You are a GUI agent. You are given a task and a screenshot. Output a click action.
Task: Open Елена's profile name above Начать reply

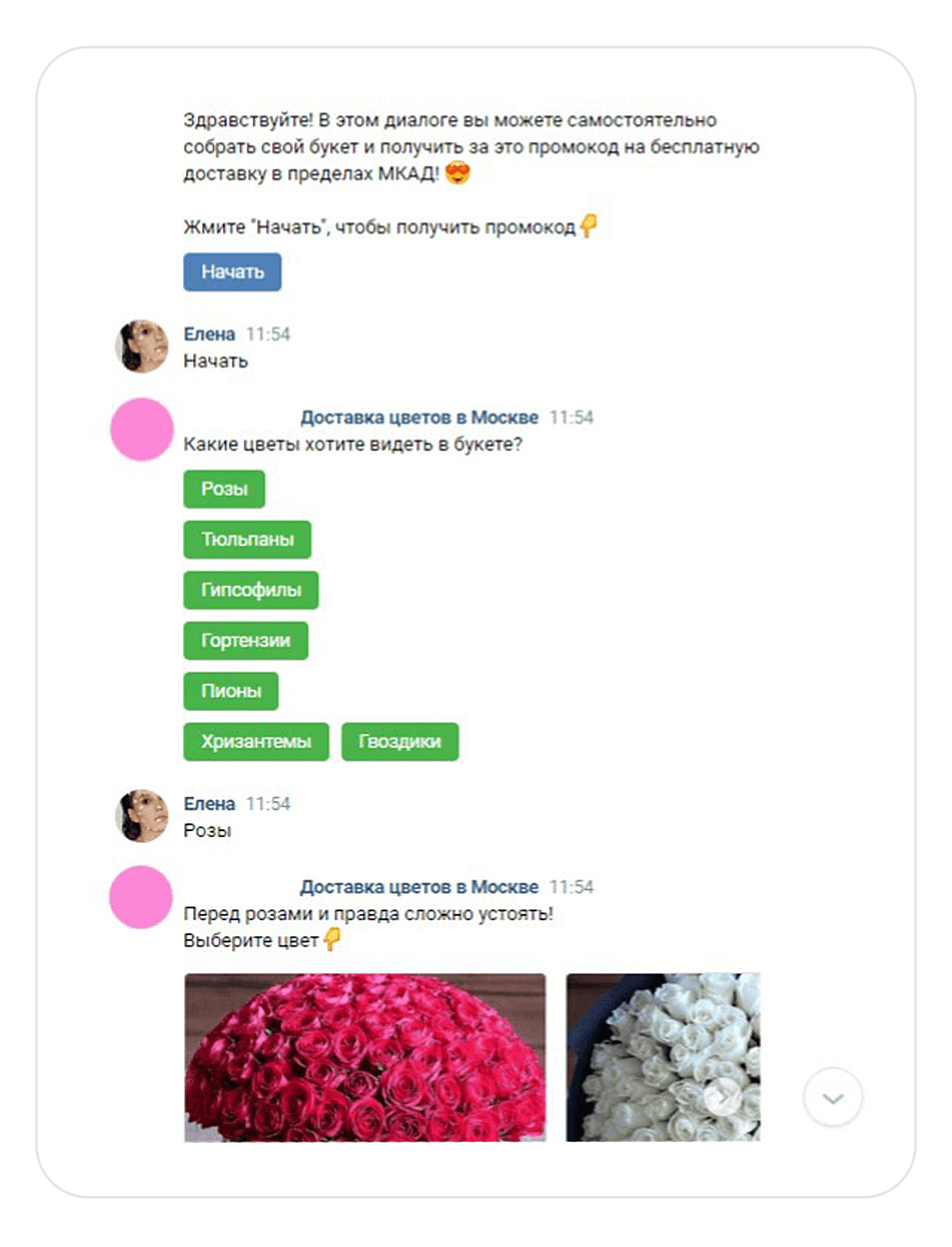209,334
